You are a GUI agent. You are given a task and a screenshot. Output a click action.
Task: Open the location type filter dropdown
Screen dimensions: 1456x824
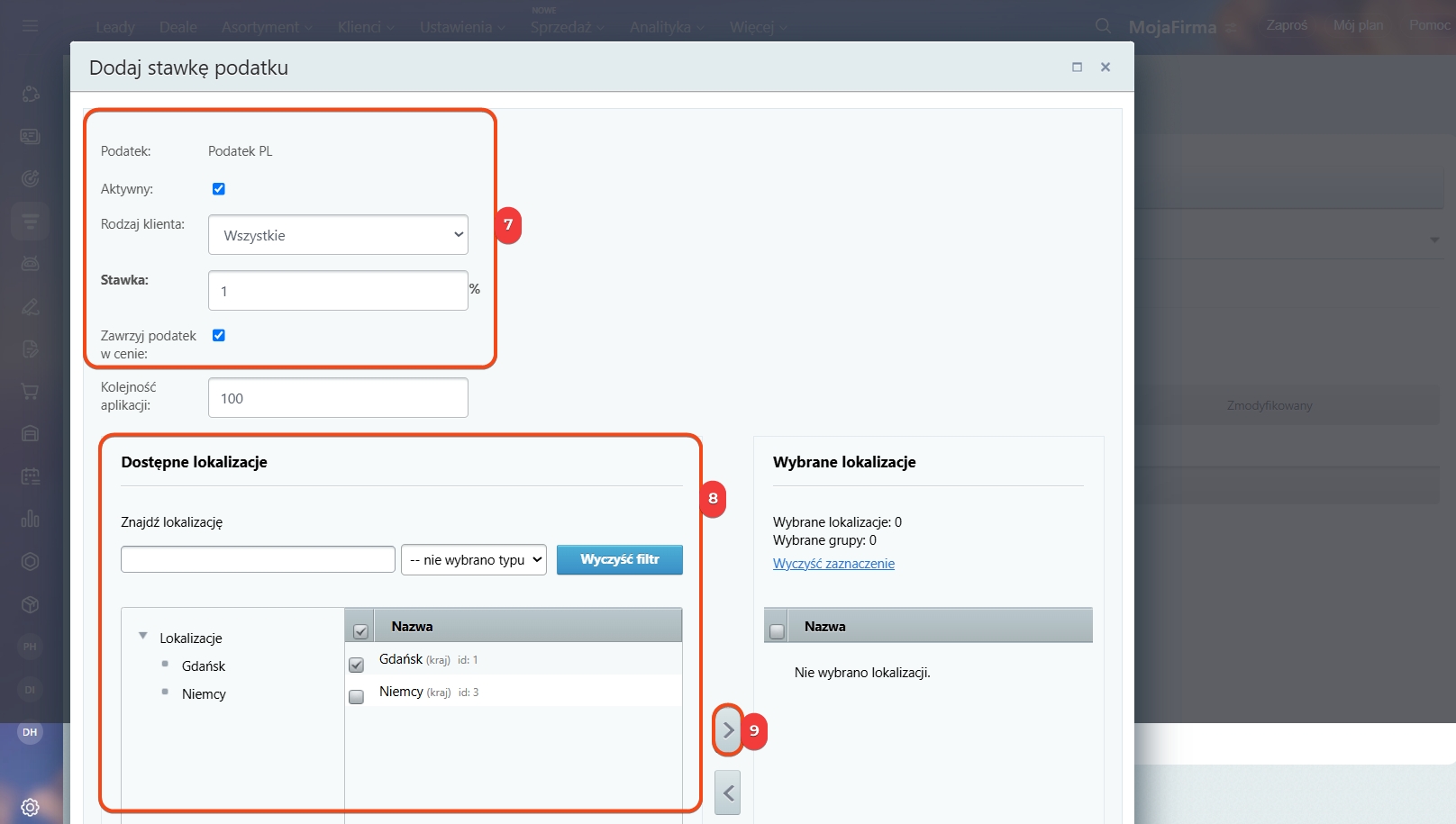pos(474,559)
